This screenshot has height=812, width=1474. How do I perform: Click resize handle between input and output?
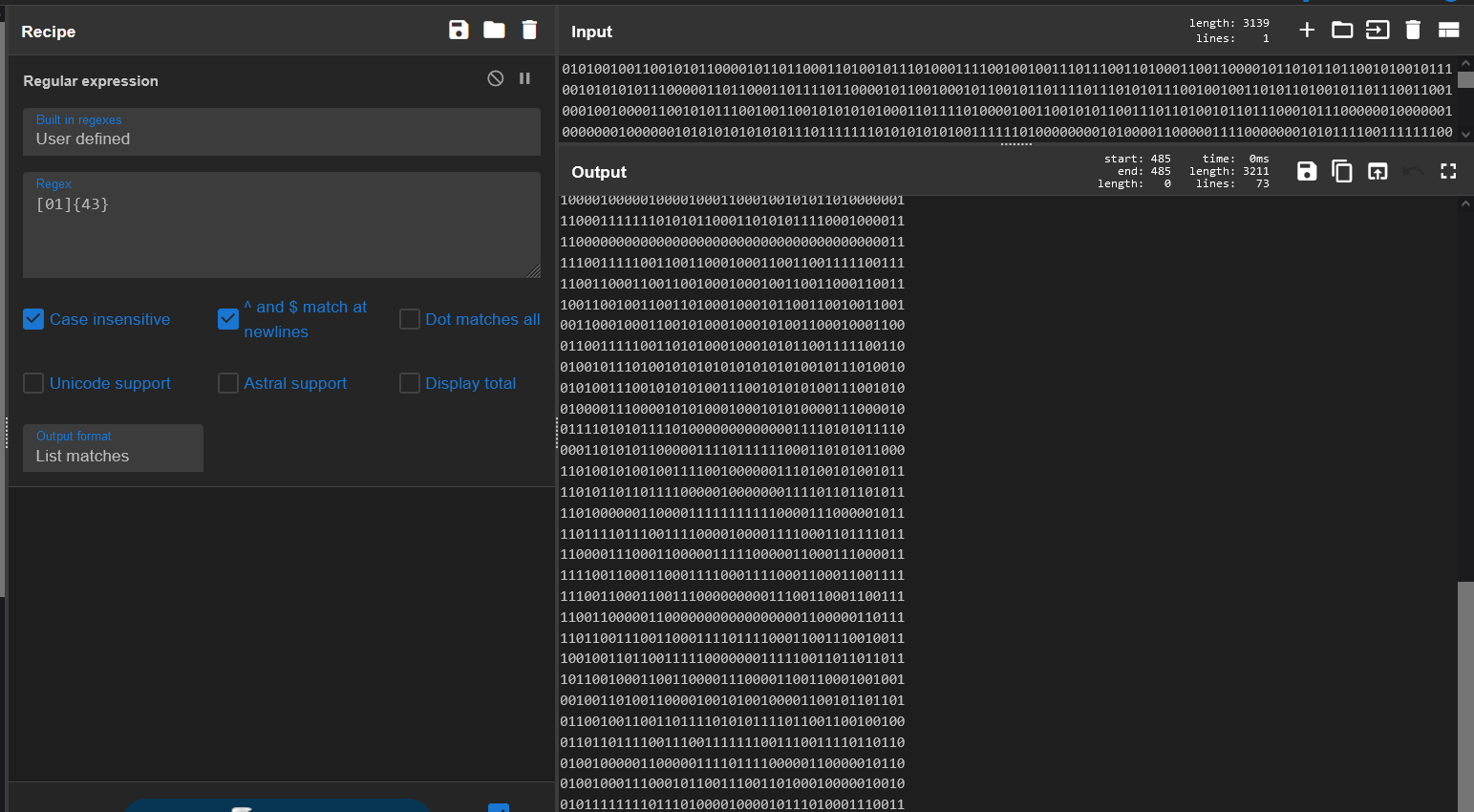(1015, 144)
